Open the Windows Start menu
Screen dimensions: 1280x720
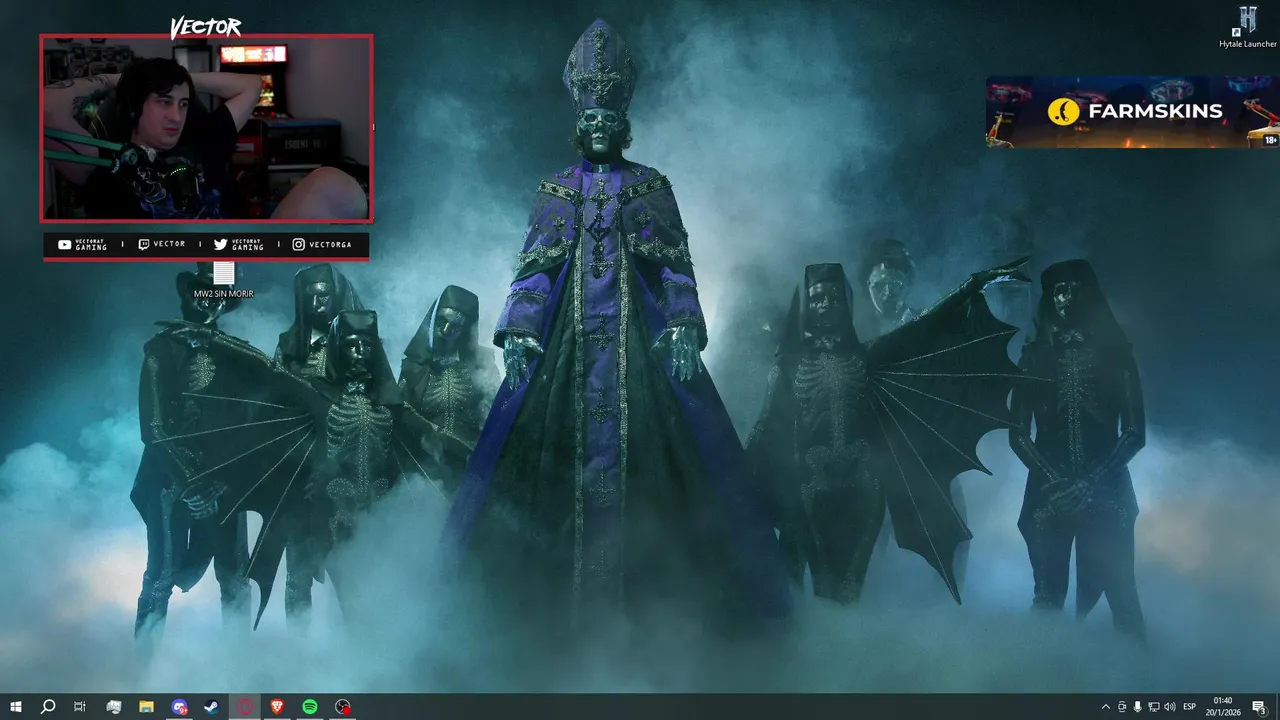tap(15, 707)
